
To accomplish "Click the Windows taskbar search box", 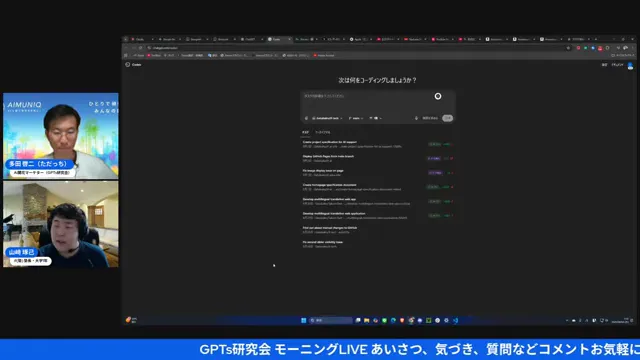I will (x=331, y=320).
